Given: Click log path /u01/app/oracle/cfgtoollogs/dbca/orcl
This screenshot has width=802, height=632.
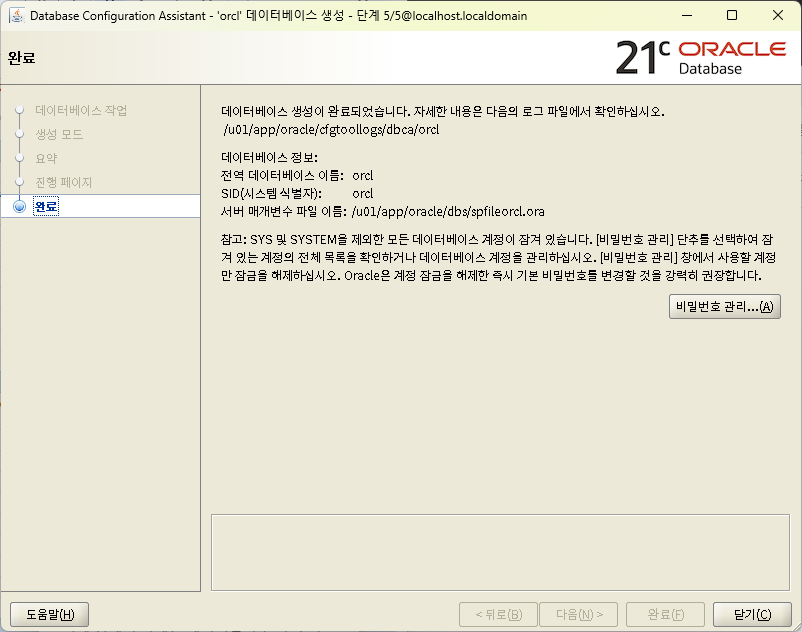Looking at the screenshot, I should click(331, 130).
